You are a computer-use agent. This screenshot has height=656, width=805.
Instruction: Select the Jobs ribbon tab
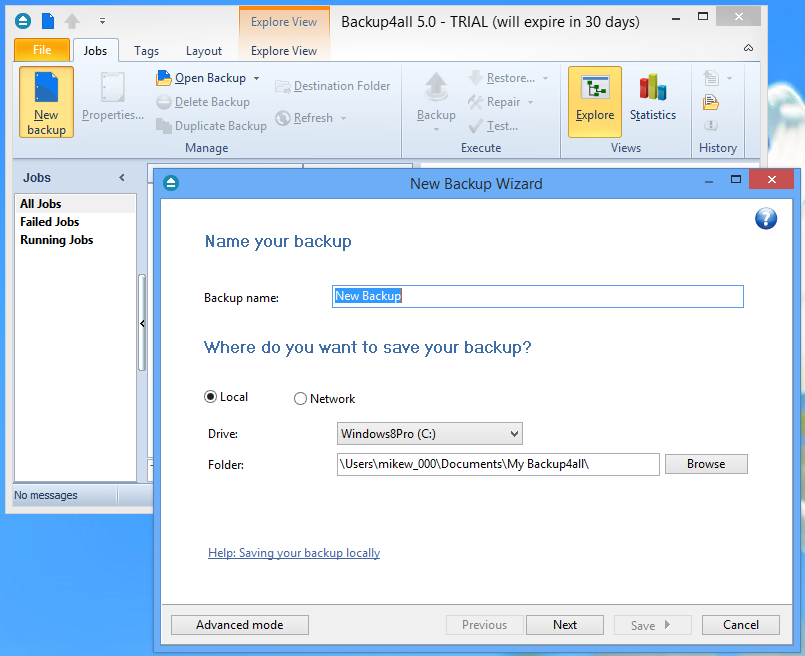pos(95,51)
